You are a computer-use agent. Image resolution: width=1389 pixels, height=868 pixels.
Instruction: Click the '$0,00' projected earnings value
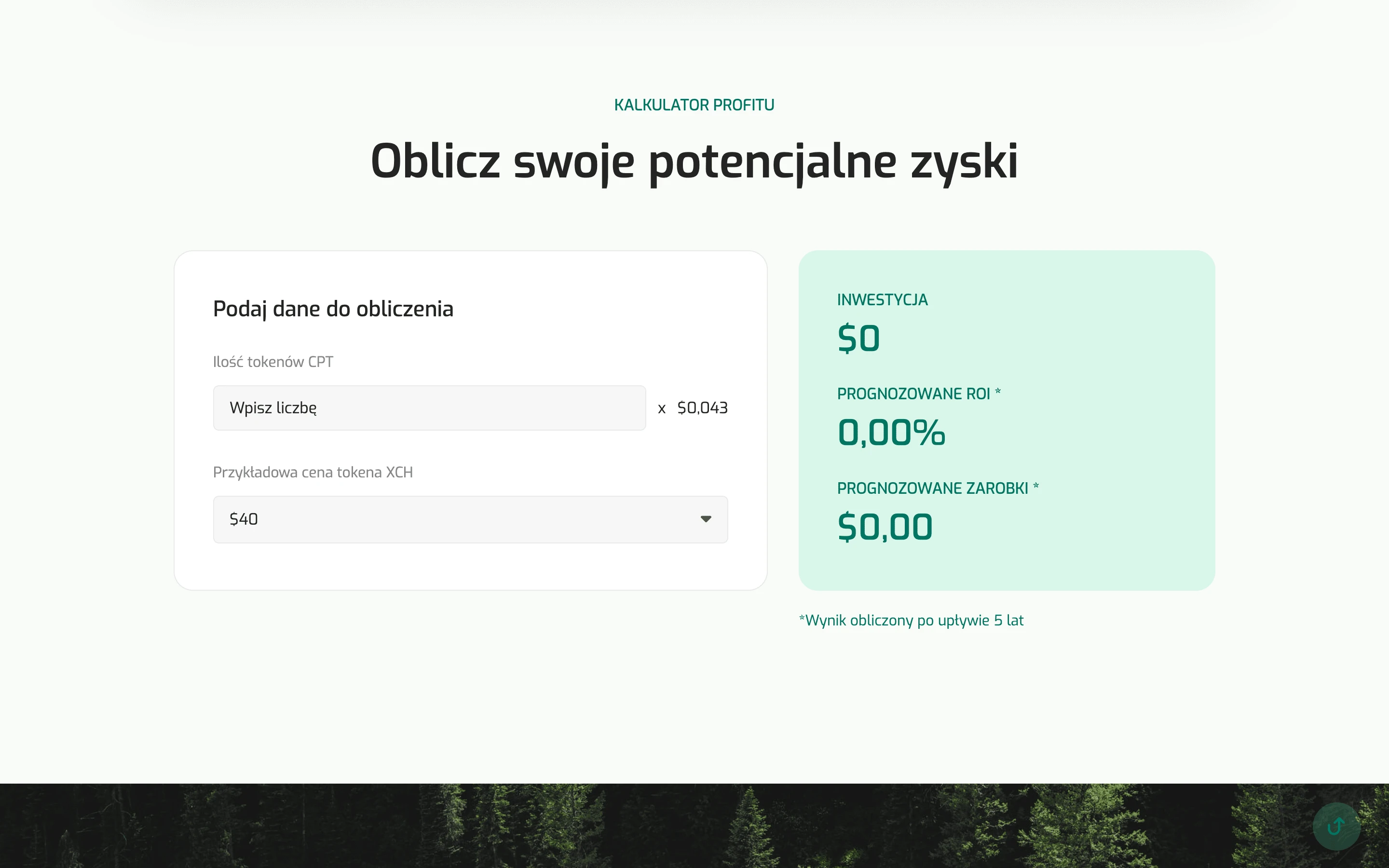click(x=885, y=527)
